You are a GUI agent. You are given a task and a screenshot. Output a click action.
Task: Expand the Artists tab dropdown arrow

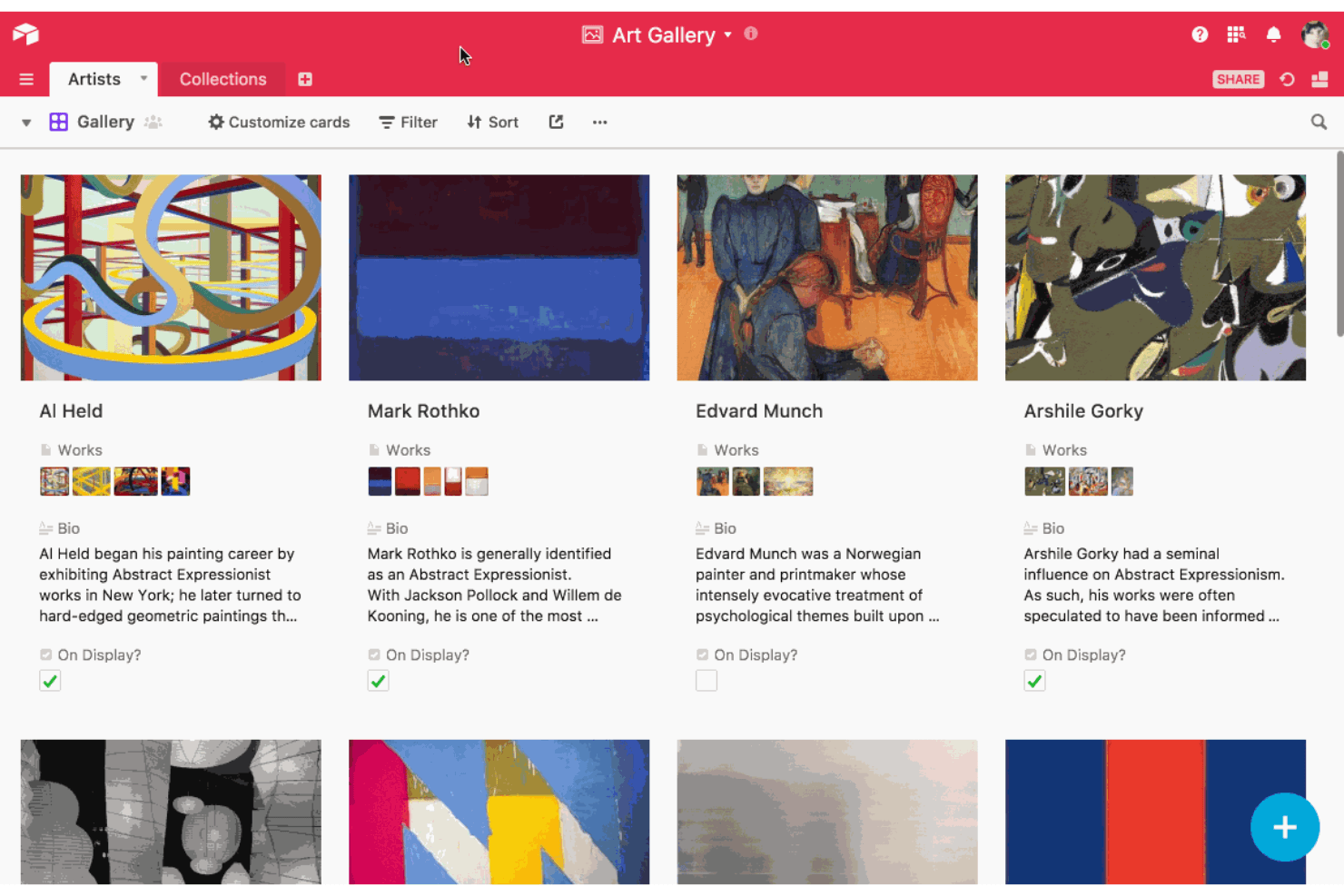click(143, 79)
